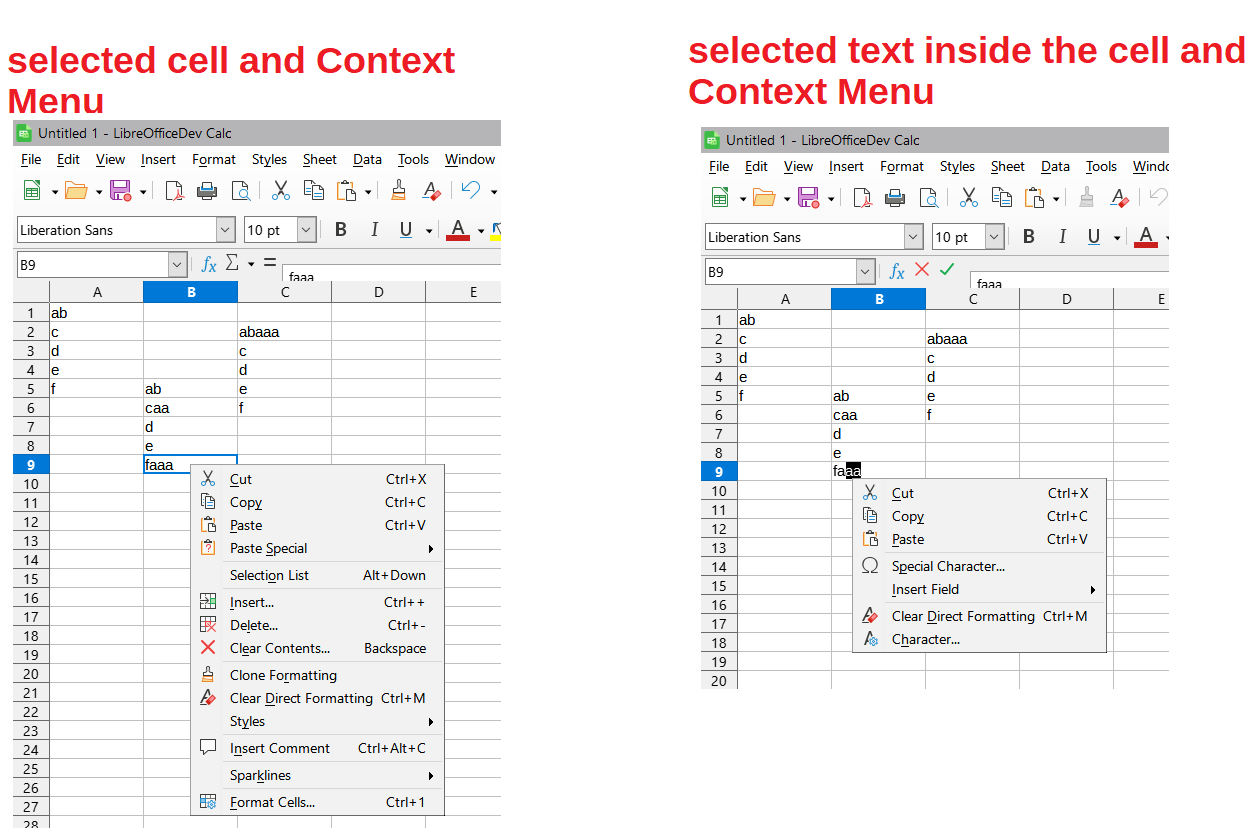Click Clear Direct Formatting toolbar icon, left window

[431, 190]
